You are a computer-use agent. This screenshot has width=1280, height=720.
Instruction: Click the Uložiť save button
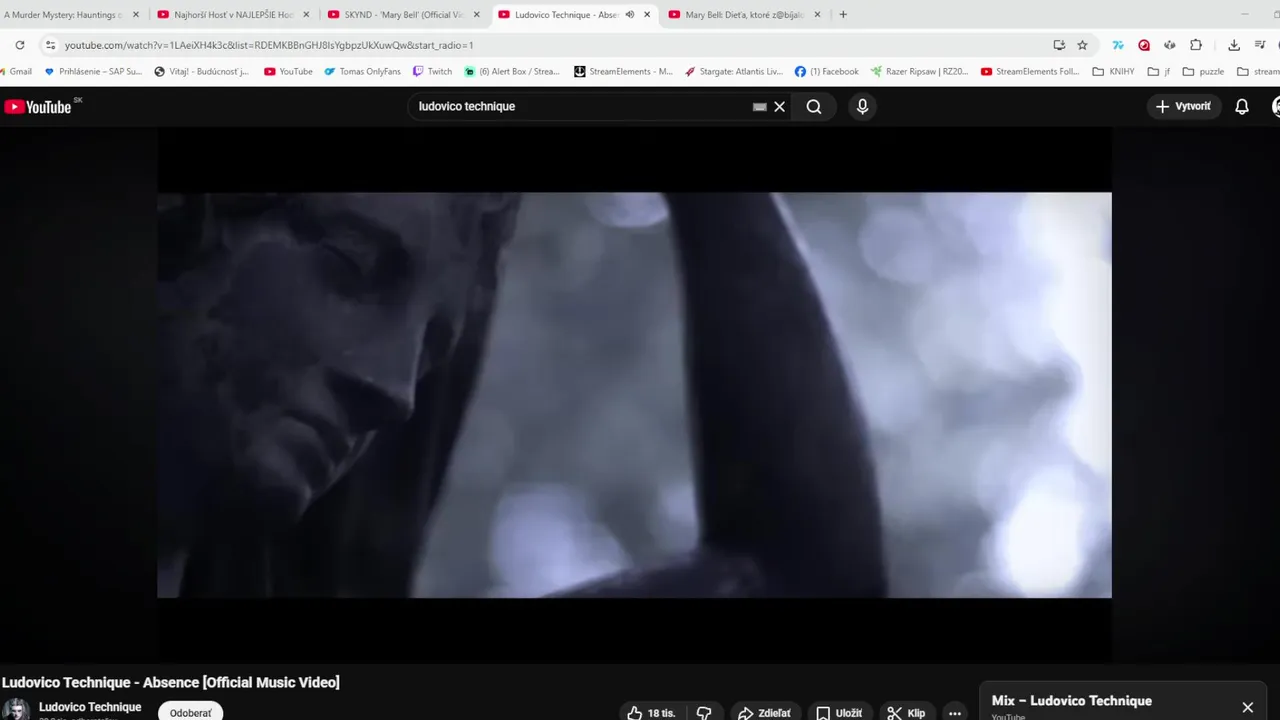(839, 713)
